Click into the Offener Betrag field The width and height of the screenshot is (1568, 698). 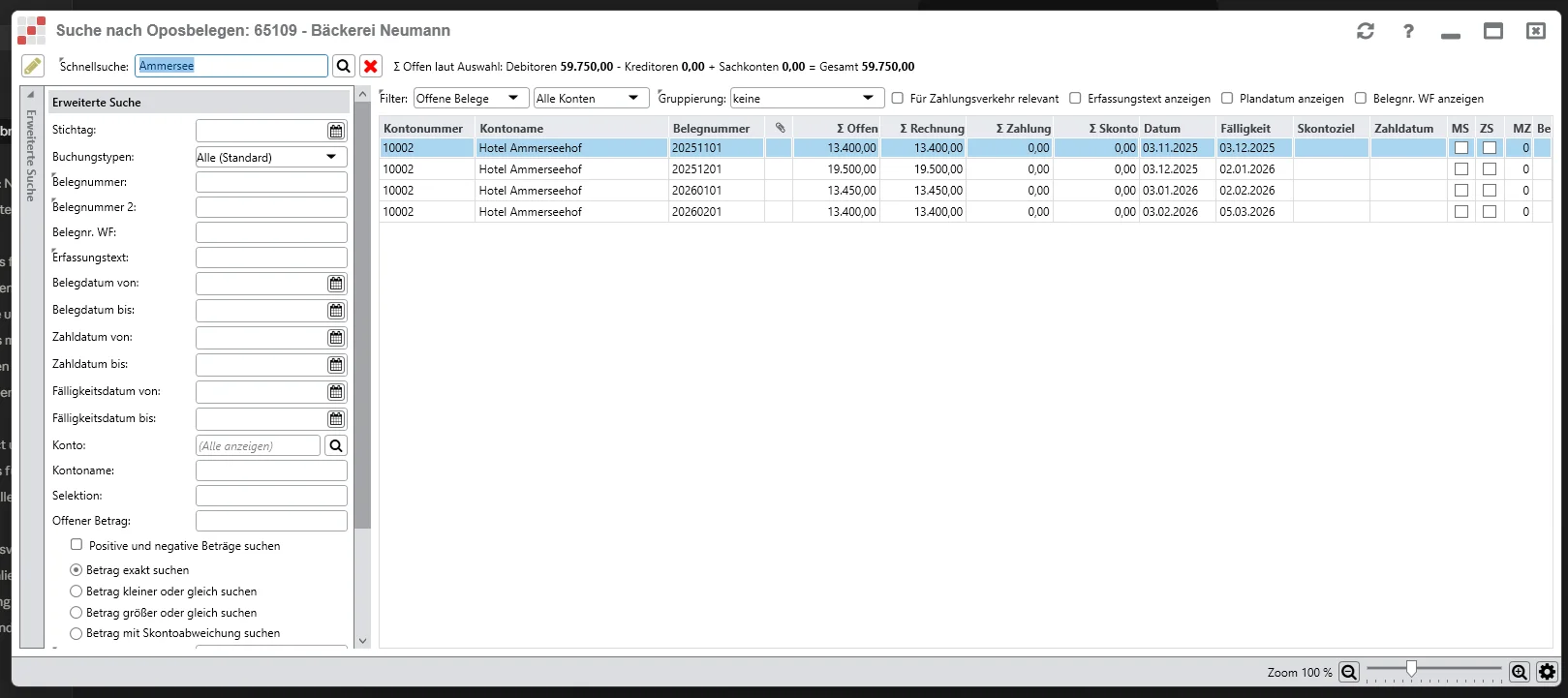[x=271, y=521]
